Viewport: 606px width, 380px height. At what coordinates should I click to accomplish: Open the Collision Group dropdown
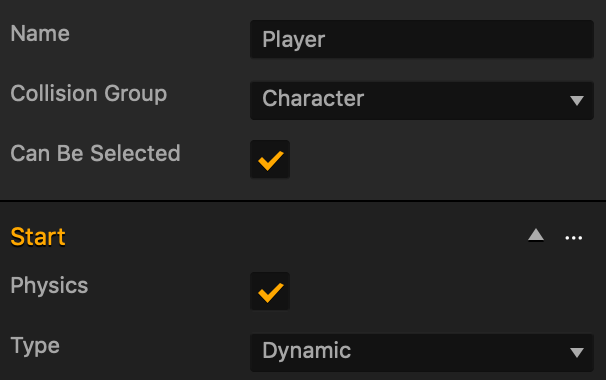[x=422, y=101]
